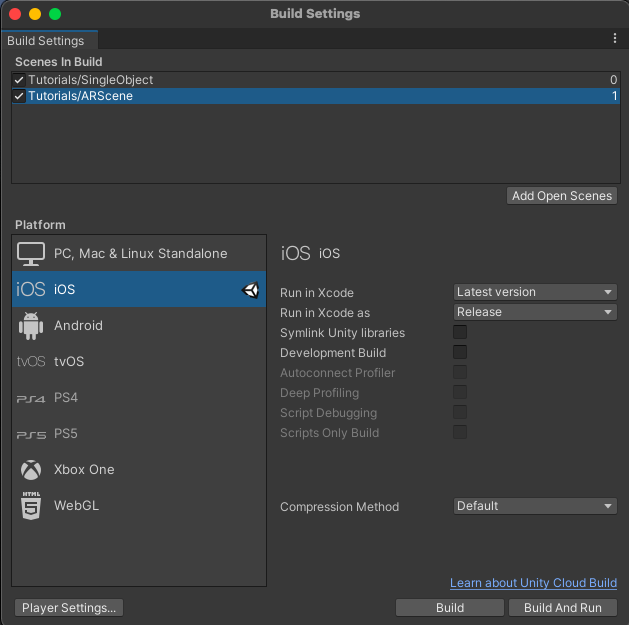
Task: Open the Run in Xcode as Release dropdown
Action: click(x=535, y=312)
